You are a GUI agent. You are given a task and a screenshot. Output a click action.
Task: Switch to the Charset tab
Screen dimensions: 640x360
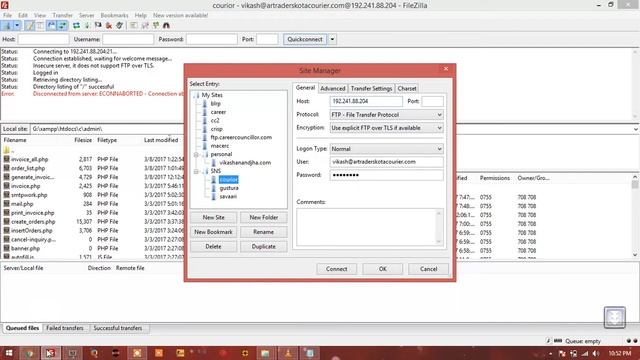[407, 88]
